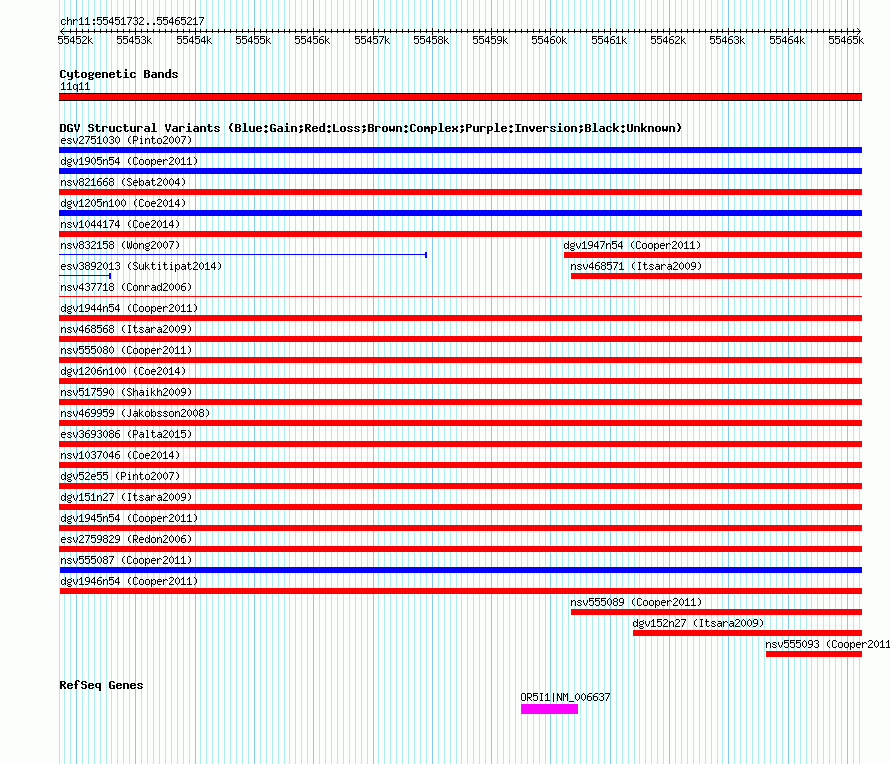Select the magenta OR5I1 gene bar

coord(549,709)
